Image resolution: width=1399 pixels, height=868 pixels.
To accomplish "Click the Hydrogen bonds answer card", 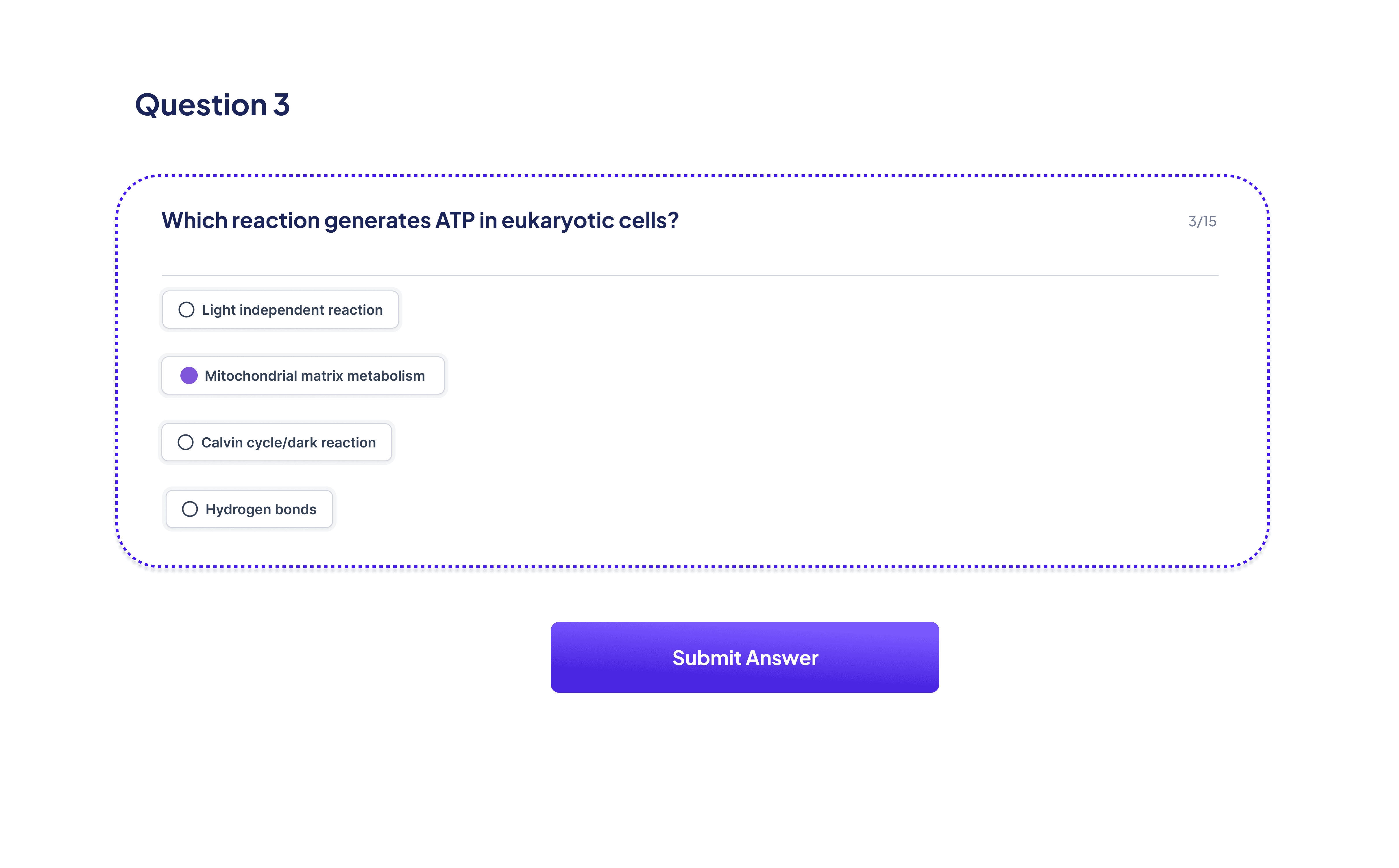I will (x=249, y=509).
